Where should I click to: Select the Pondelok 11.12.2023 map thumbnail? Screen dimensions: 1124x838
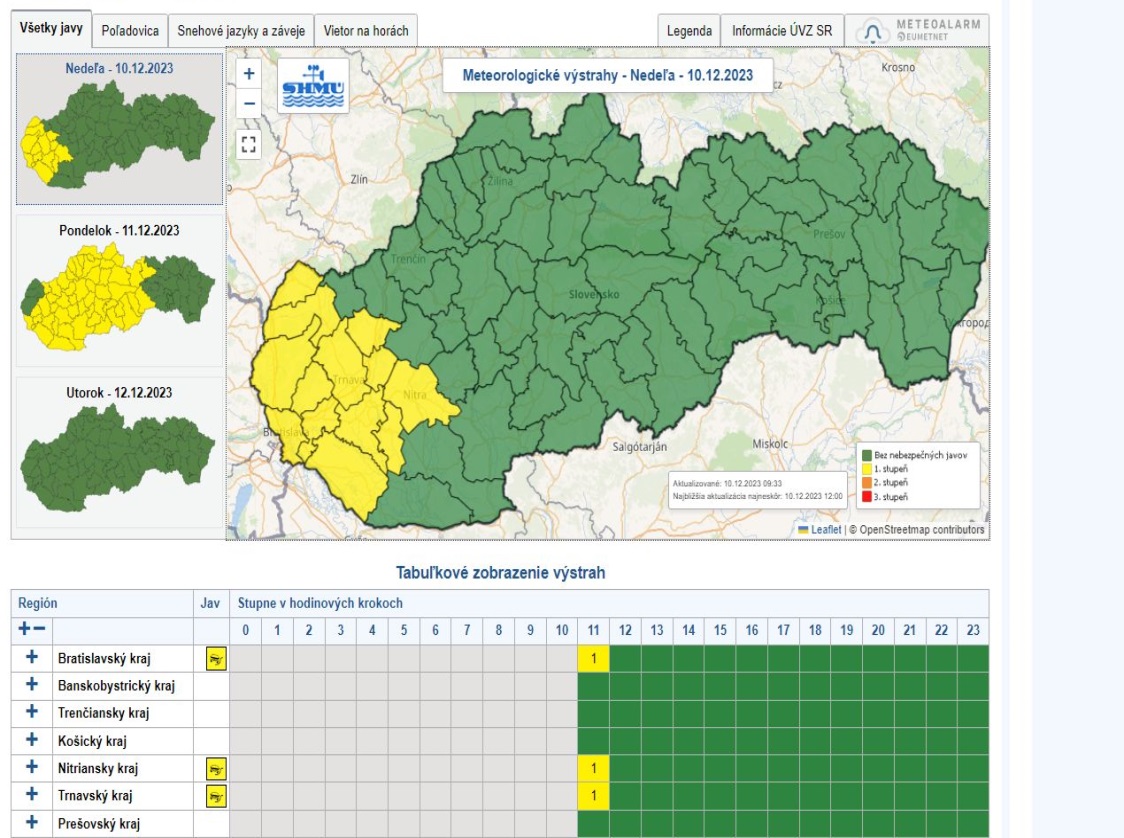(119, 290)
